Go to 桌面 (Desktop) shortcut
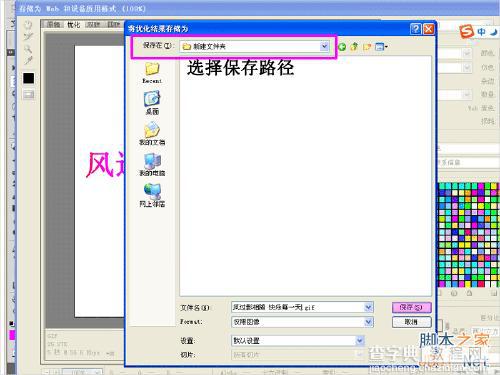The image size is (500, 375). [152, 103]
